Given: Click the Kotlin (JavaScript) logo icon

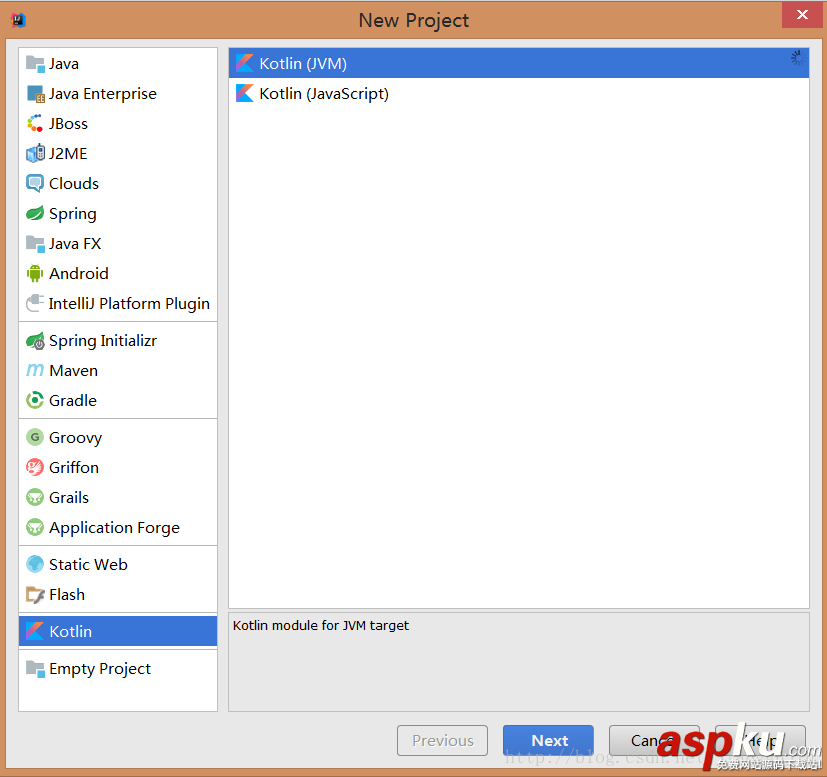Looking at the screenshot, I should pos(245,93).
